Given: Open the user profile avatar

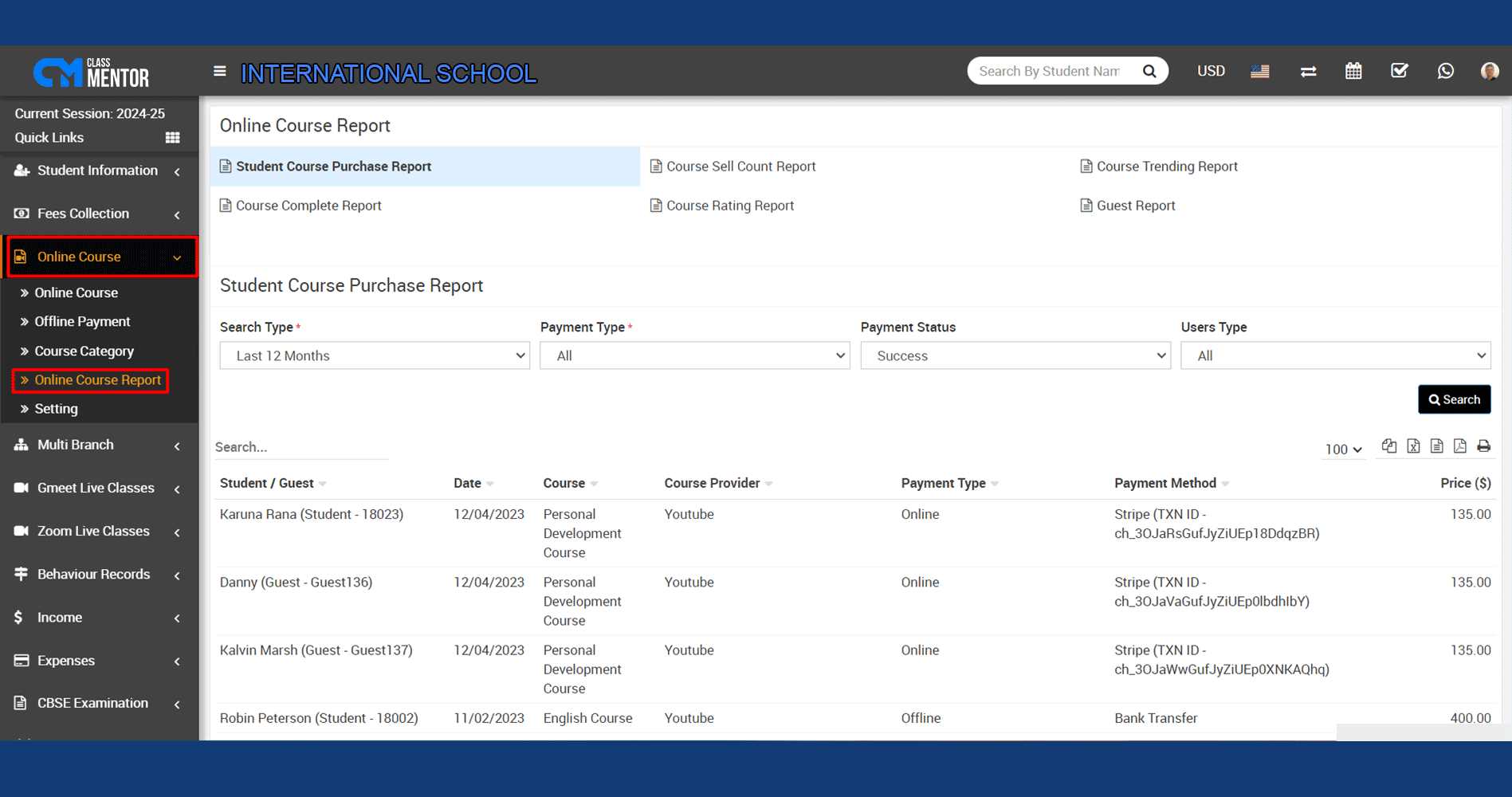Looking at the screenshot, I should coord(1490,71).
